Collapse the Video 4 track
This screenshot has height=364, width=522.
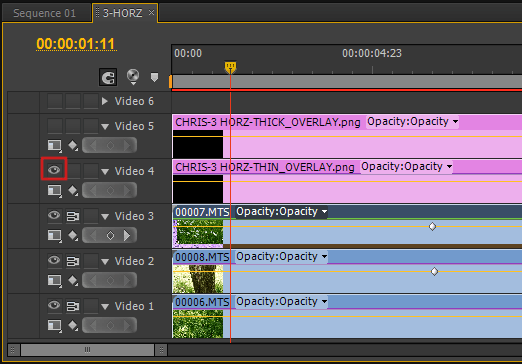[x=105, y=172]
